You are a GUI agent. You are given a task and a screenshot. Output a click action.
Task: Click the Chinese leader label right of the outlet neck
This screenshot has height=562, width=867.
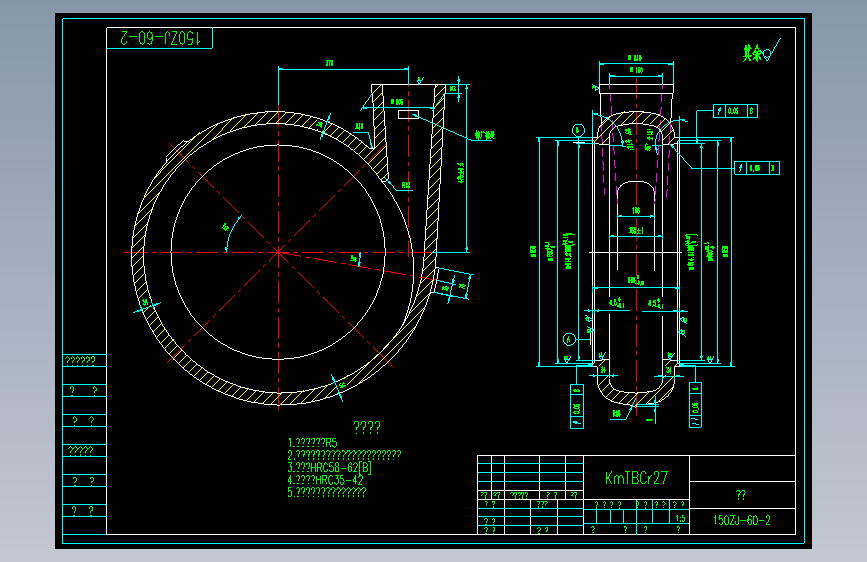484,135
